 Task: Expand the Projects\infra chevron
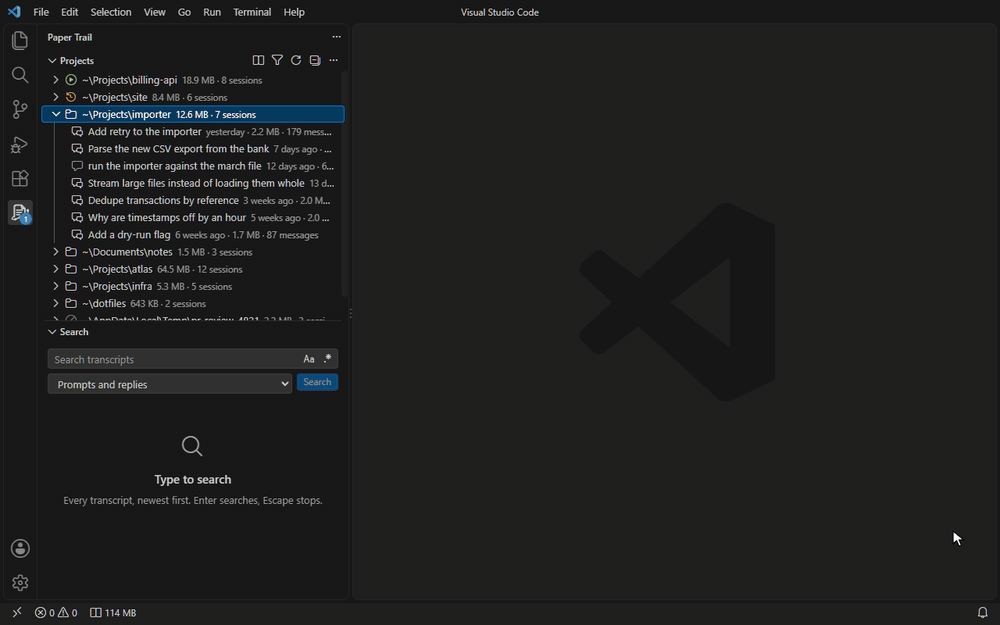pyautogui.click(x=56, y=286)
